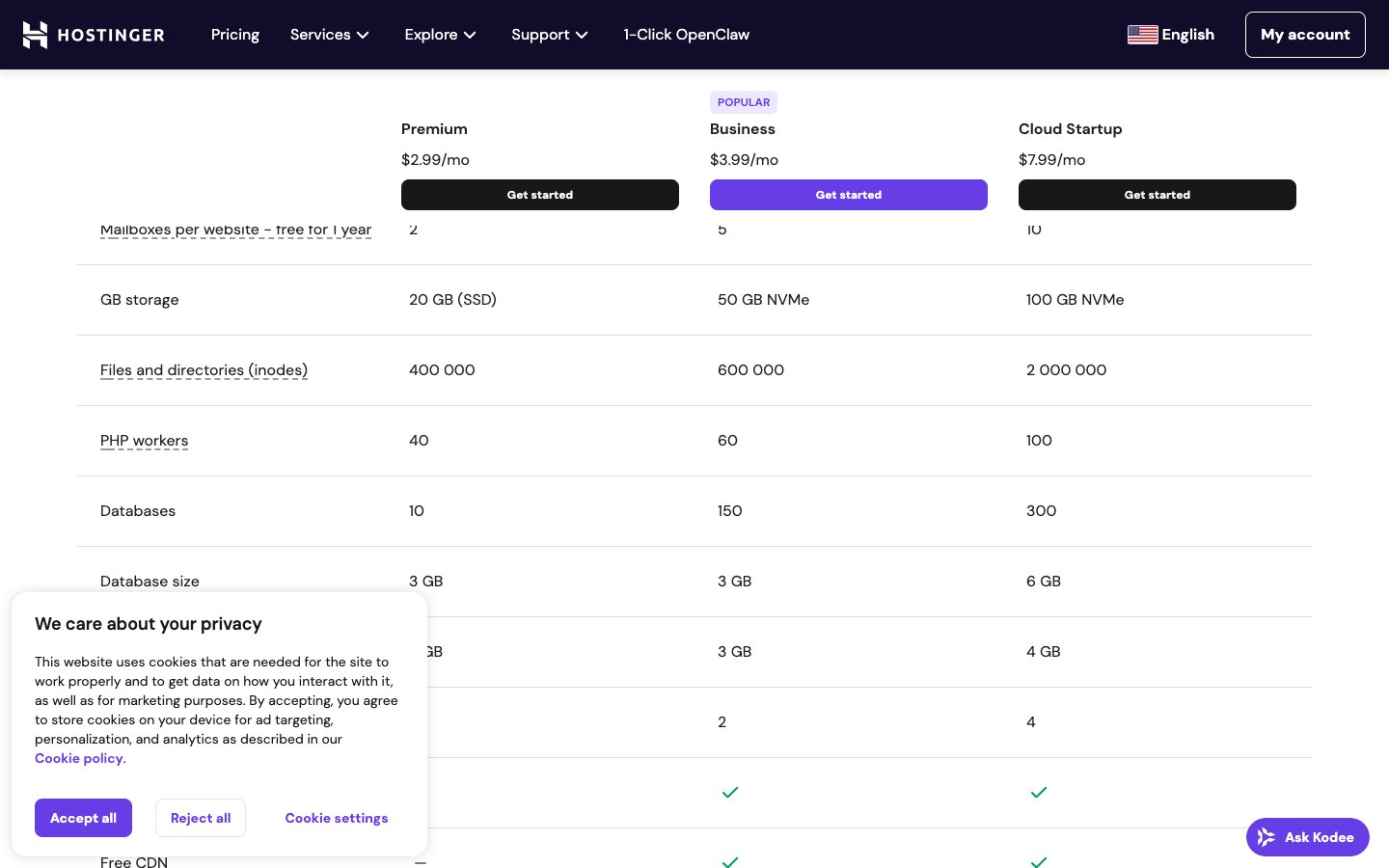1389x868 pixels.
Task: Open the Ask Kodee chat assistant
Action: pos(1307,837)
